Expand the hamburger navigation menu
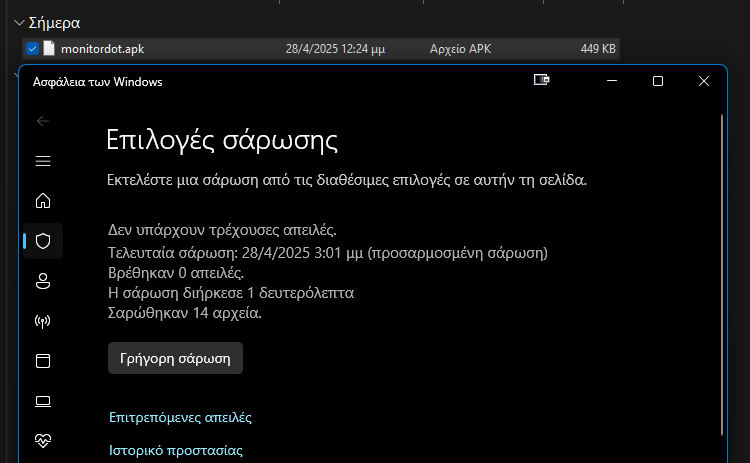The image size is (750, 463). click(x=42, y=160)
